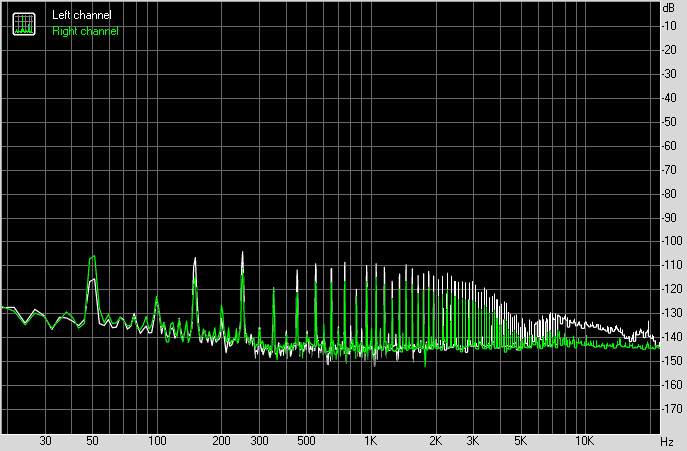
Task: Click the '-110' dB axis value
Action: coord(672,265)
